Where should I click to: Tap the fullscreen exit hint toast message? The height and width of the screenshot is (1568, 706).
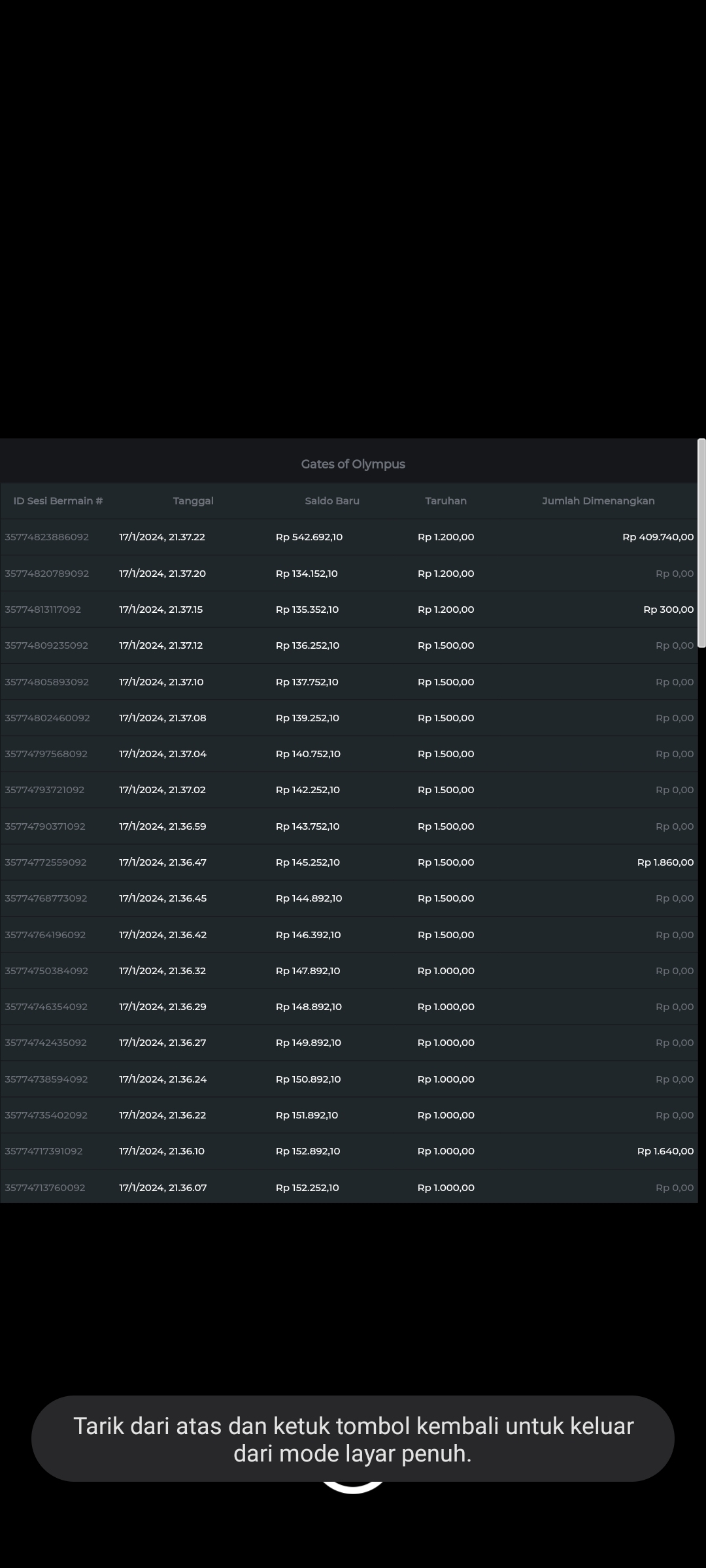pos(353,1439)
